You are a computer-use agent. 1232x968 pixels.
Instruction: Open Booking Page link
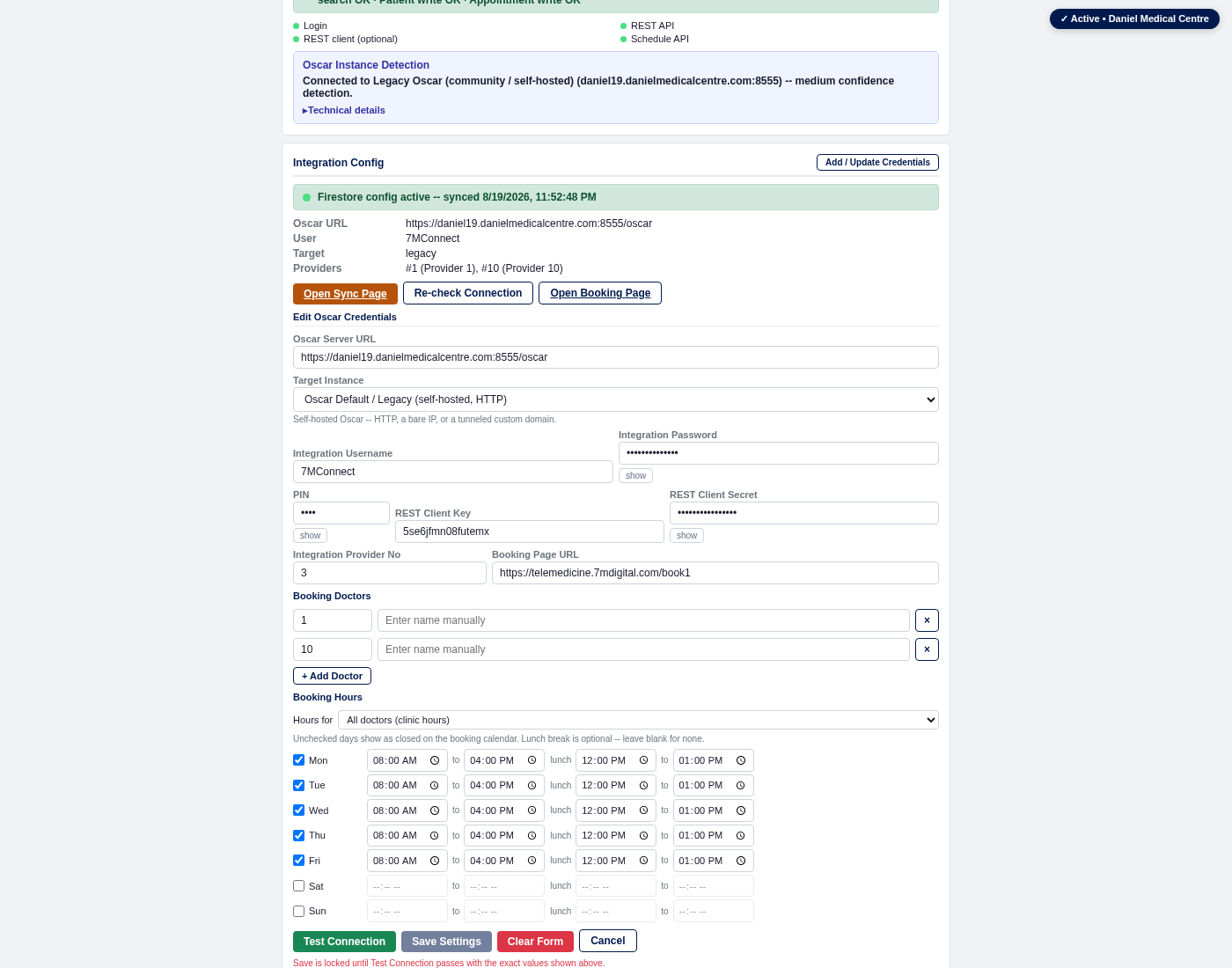pos(600,293)
